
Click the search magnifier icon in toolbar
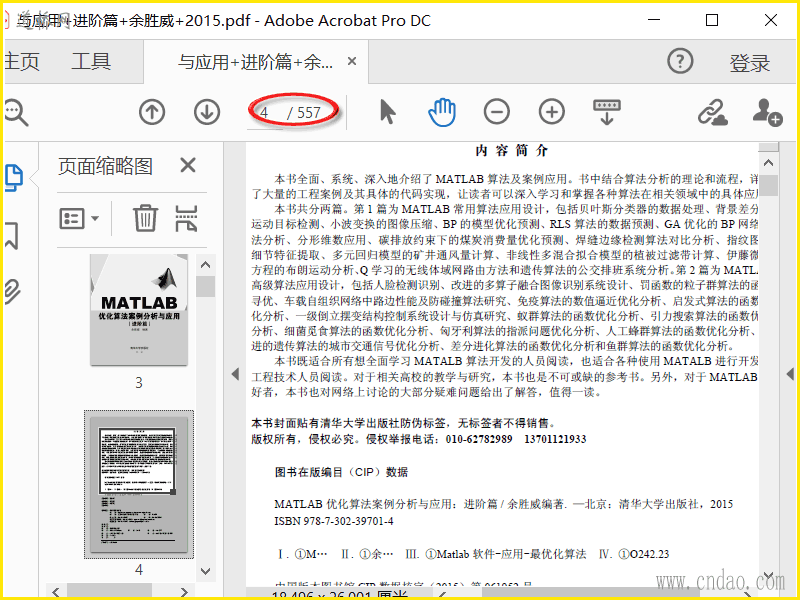click(x=16, y=112)
